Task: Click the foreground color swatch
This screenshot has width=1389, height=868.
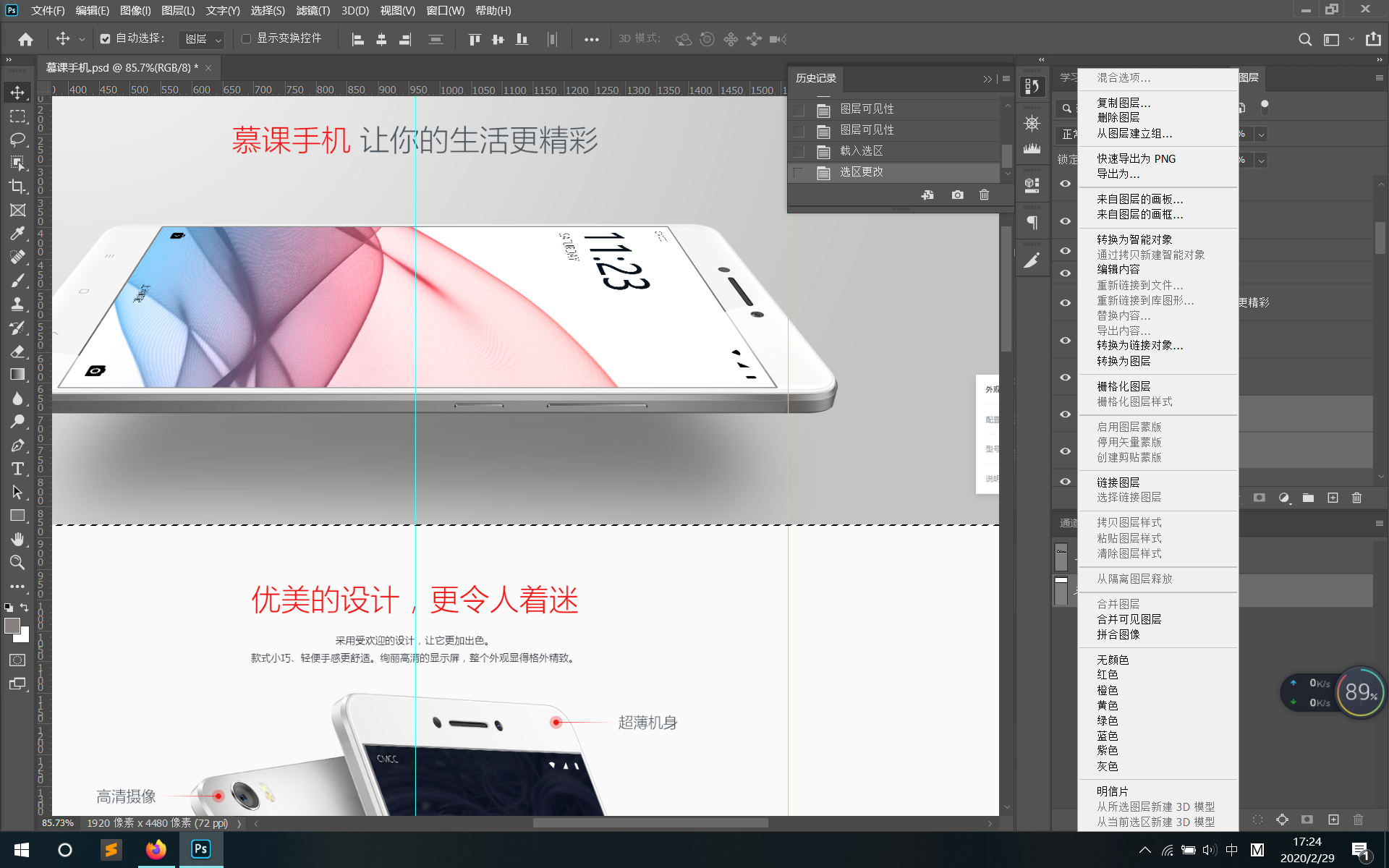Action: pyautogui.click(x=12, y=626)
